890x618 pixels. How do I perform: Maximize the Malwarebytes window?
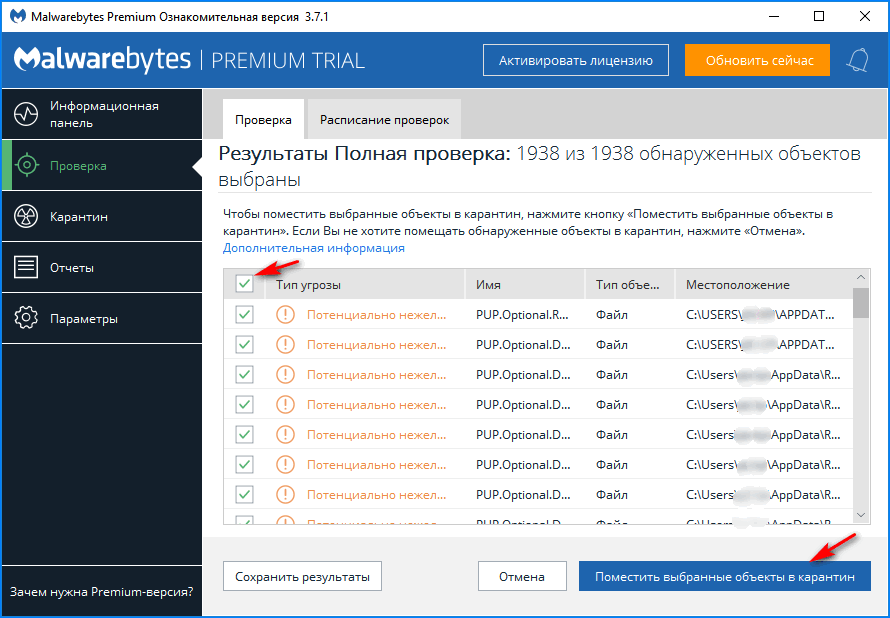pos(818,16)
